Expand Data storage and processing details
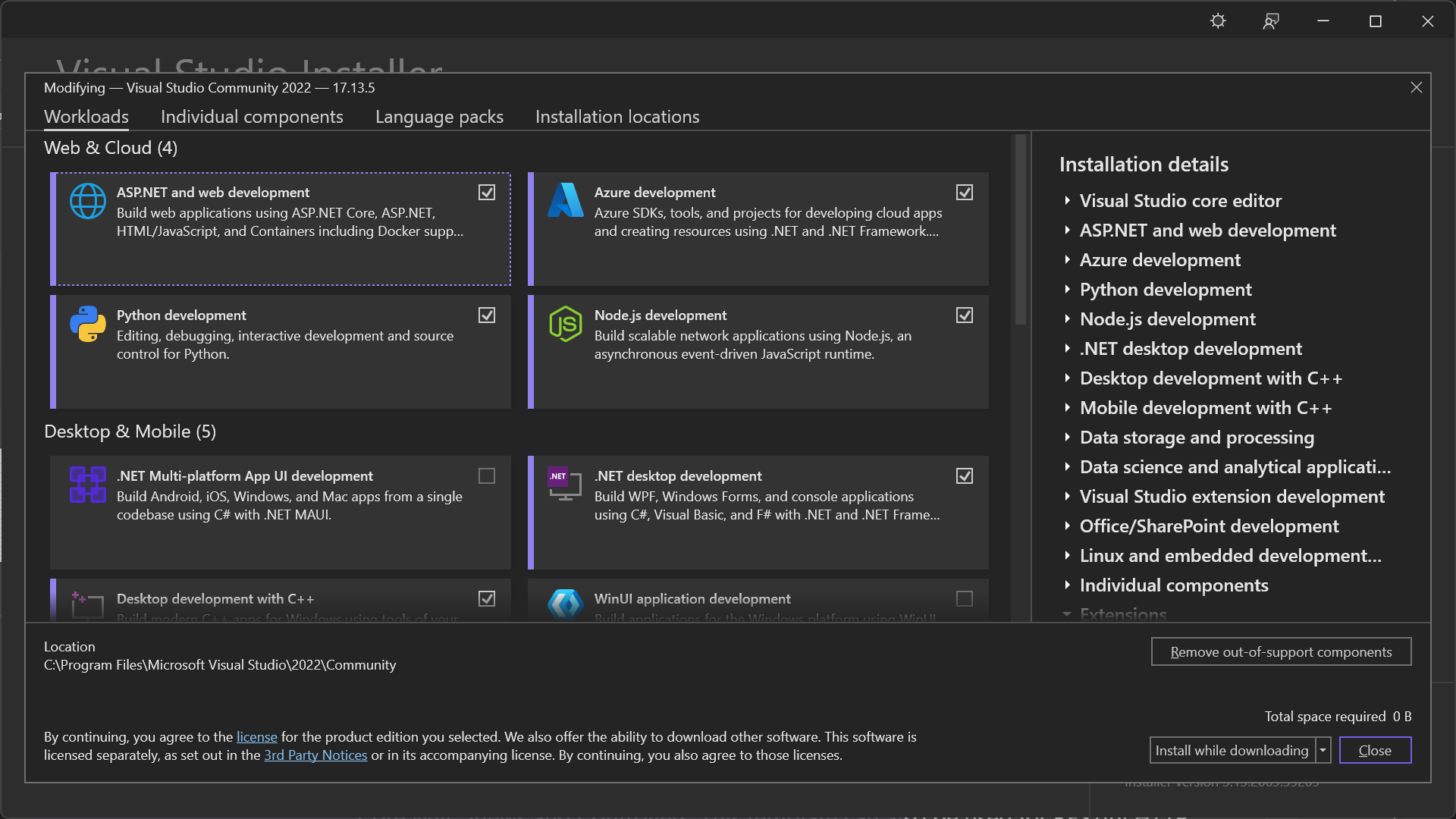Image resolution: width=1456 pixels, height=819 pixels. coord(1067,437)
